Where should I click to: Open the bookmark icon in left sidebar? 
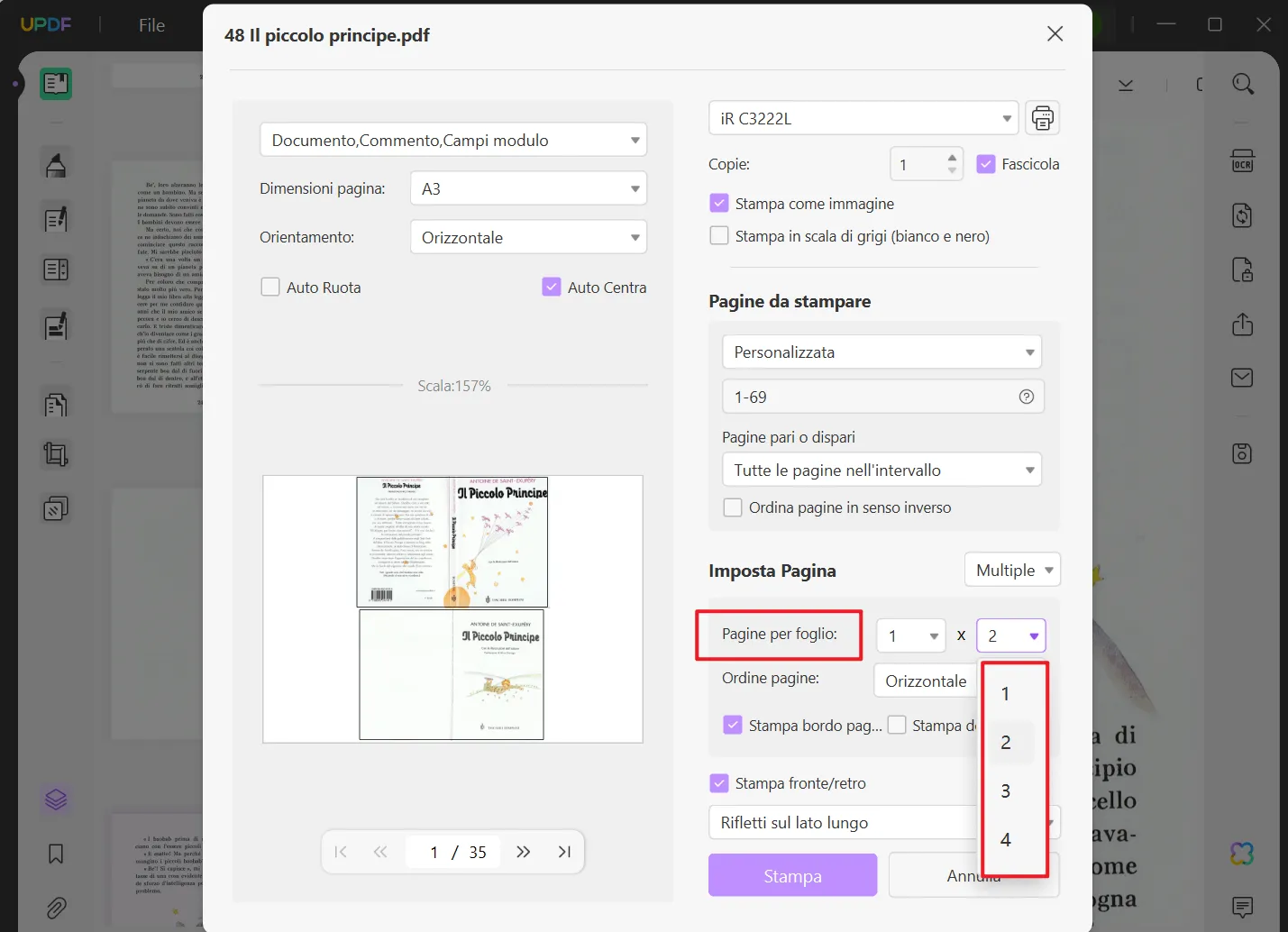click(x=56, y=854)
